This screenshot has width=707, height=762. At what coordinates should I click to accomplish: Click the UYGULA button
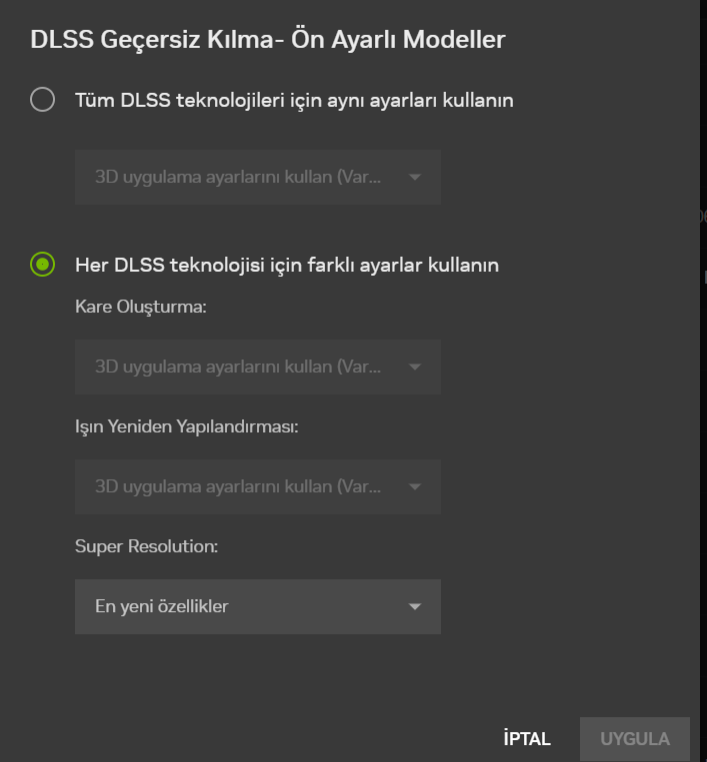[635, 739]
